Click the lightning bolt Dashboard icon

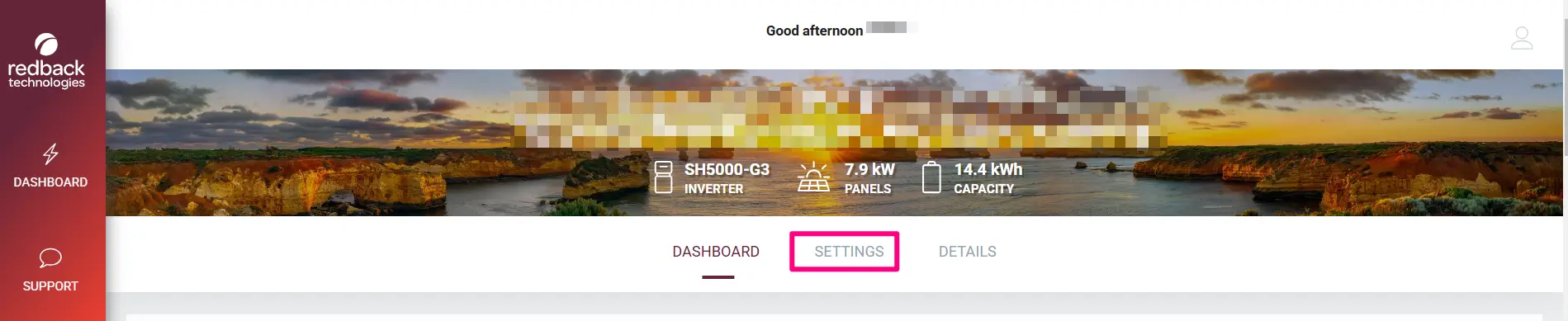50,154
